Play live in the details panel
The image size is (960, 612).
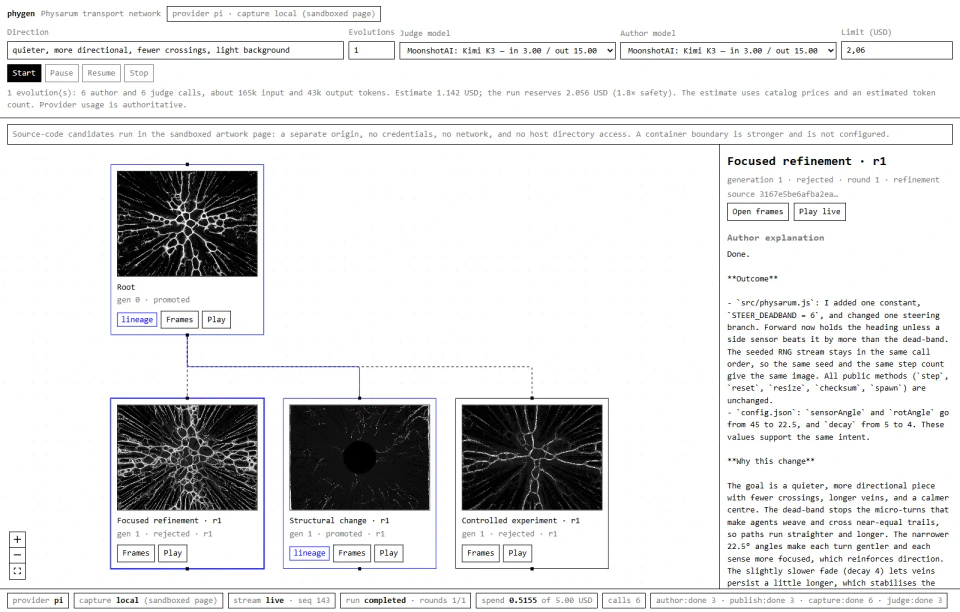click(x=819, y=212)
